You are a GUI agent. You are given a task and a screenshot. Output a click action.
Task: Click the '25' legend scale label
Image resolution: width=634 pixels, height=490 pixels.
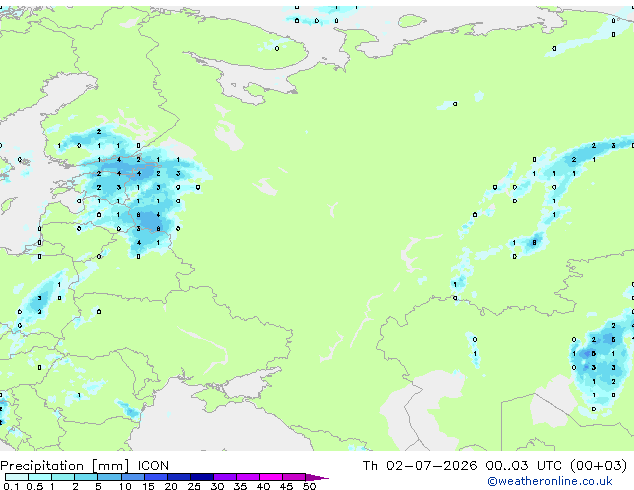(x=194, y=486)
